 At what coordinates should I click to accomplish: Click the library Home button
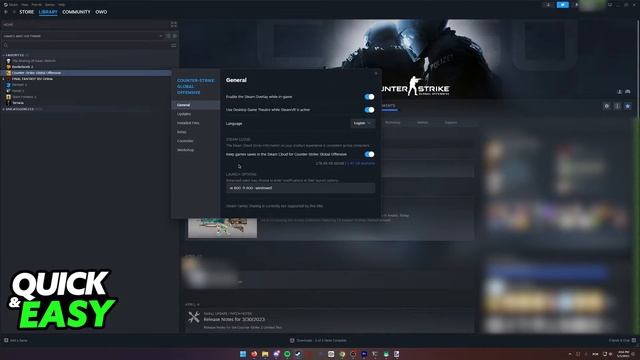[x=84, y=24]
